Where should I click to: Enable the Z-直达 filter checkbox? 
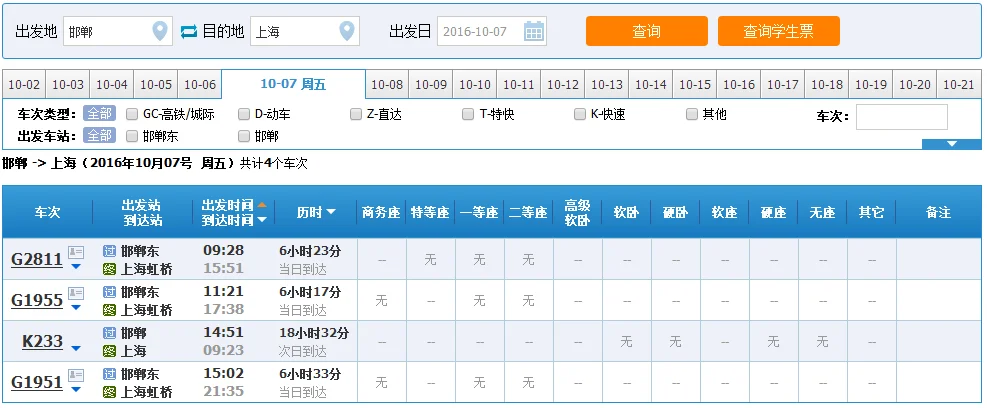[356, 114]
